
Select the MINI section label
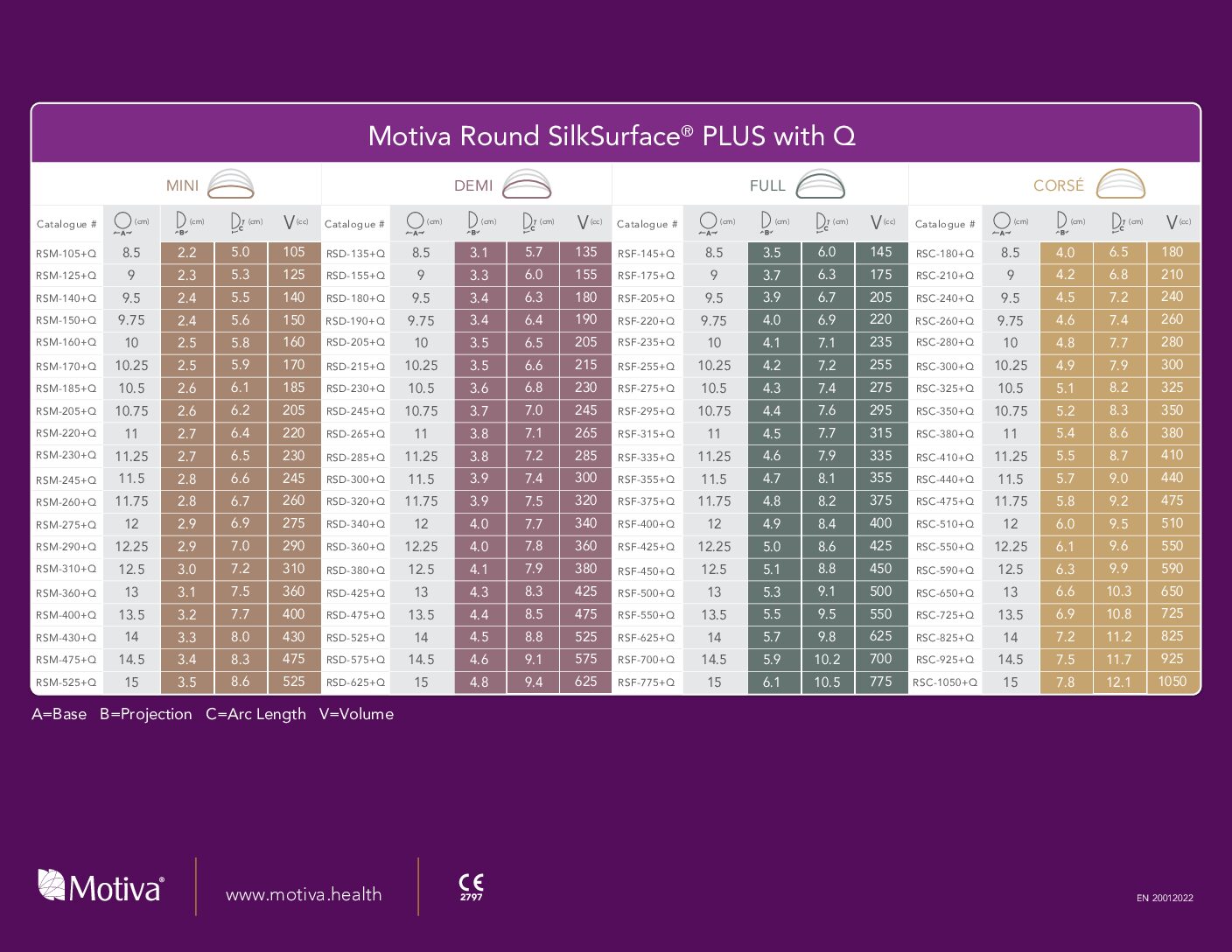[182, 185]
